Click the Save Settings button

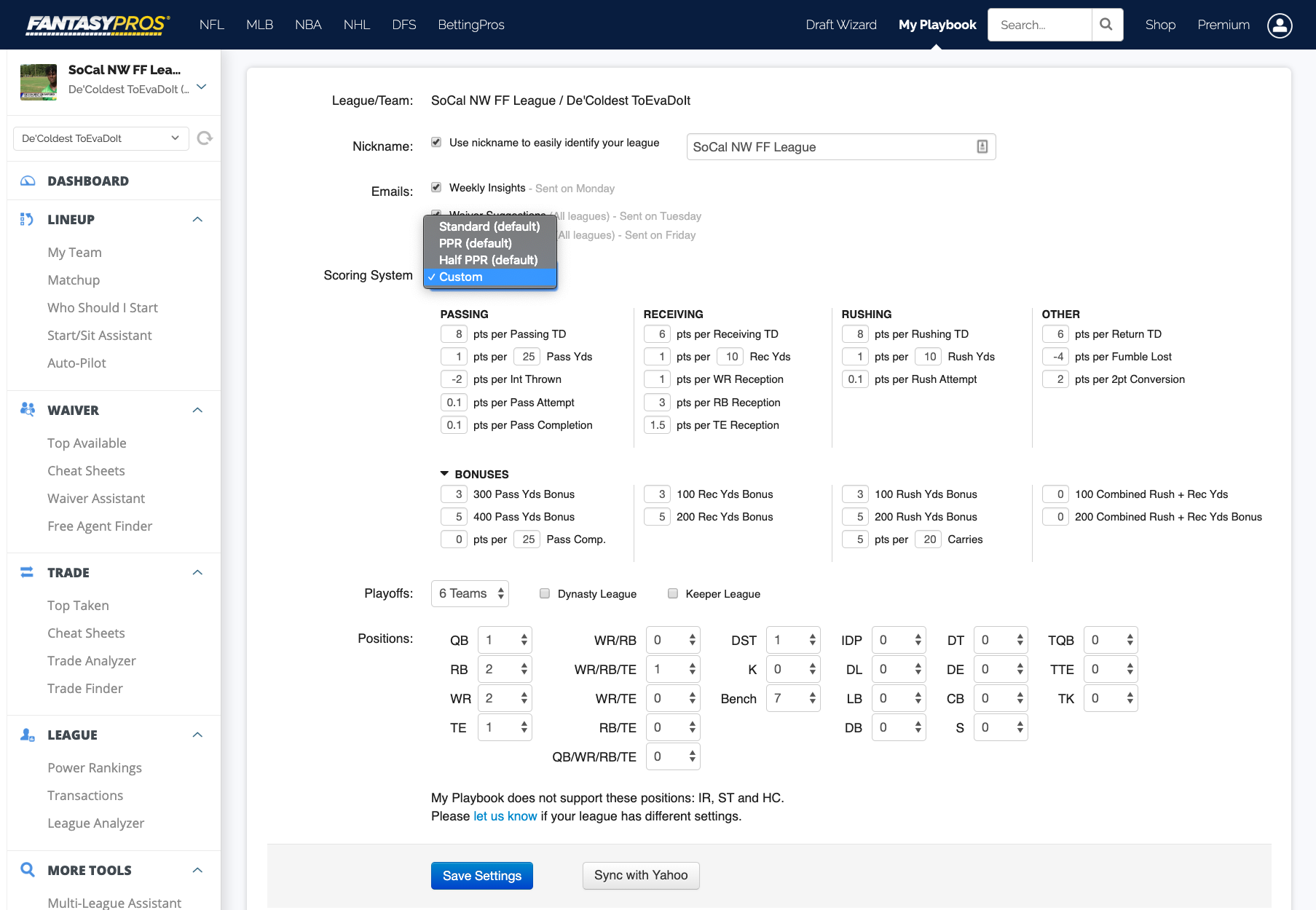pyautogui.click(x=482, y=876)
